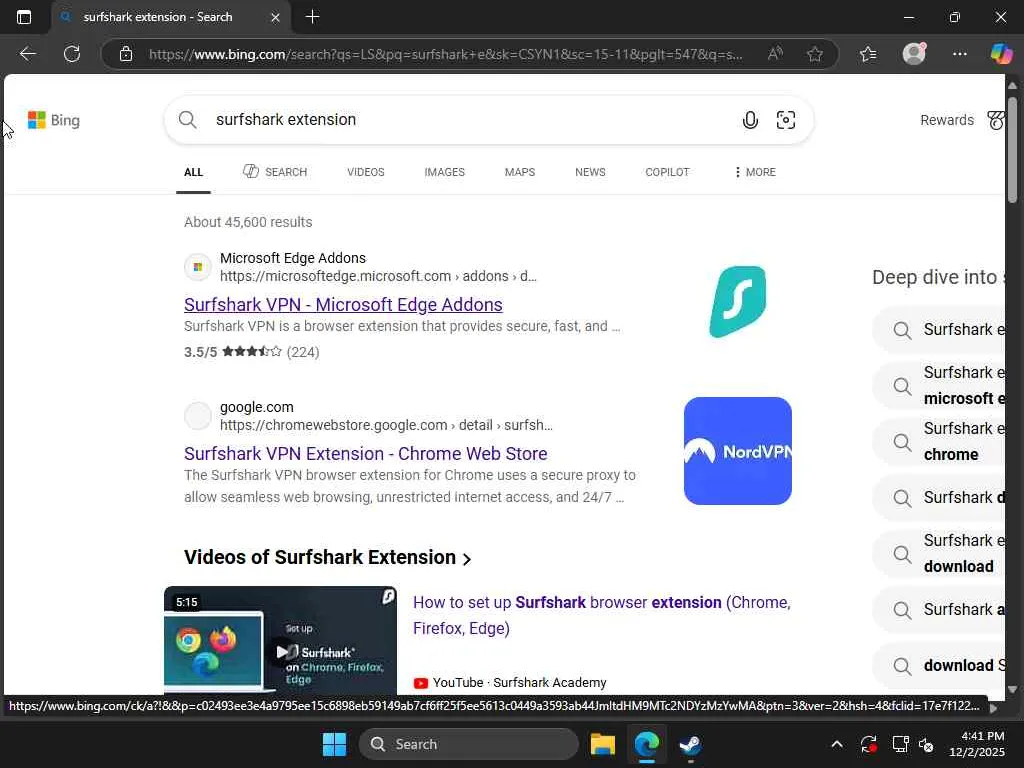This screenshot has height=768, width=1024.
Task: Click the sync status tray icon
Action: (x=869, y=744)
